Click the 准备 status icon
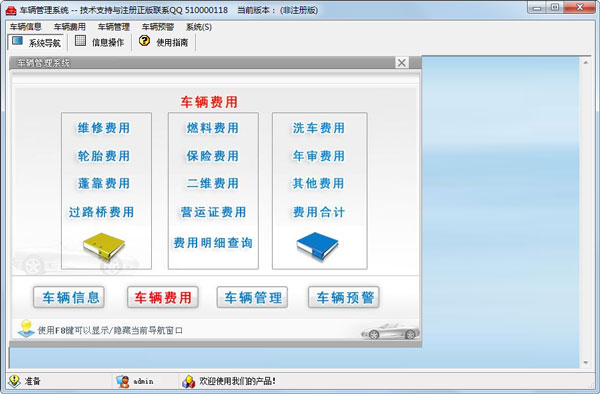 point(15,381)
